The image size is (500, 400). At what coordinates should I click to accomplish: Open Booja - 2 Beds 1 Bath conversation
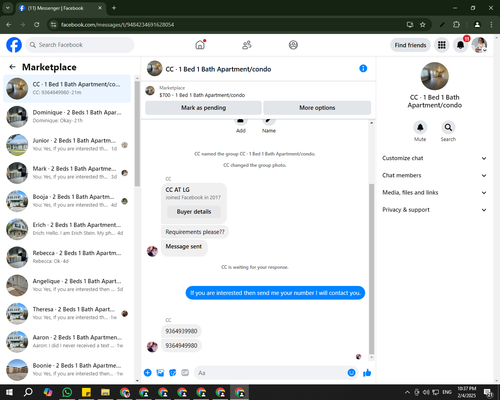pyautogui.click(x=68, y=201)
